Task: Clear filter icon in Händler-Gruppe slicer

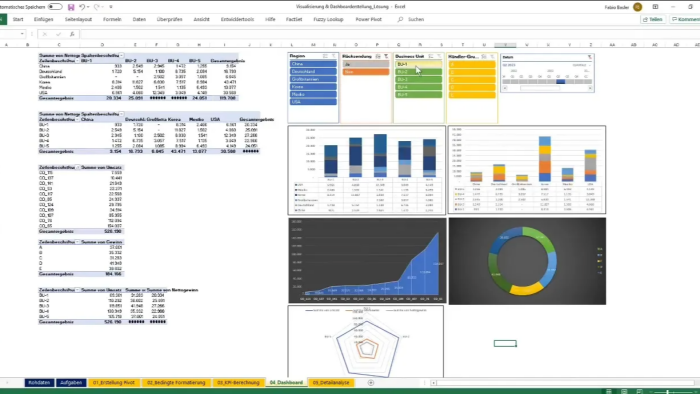Action: coord(492,57)
